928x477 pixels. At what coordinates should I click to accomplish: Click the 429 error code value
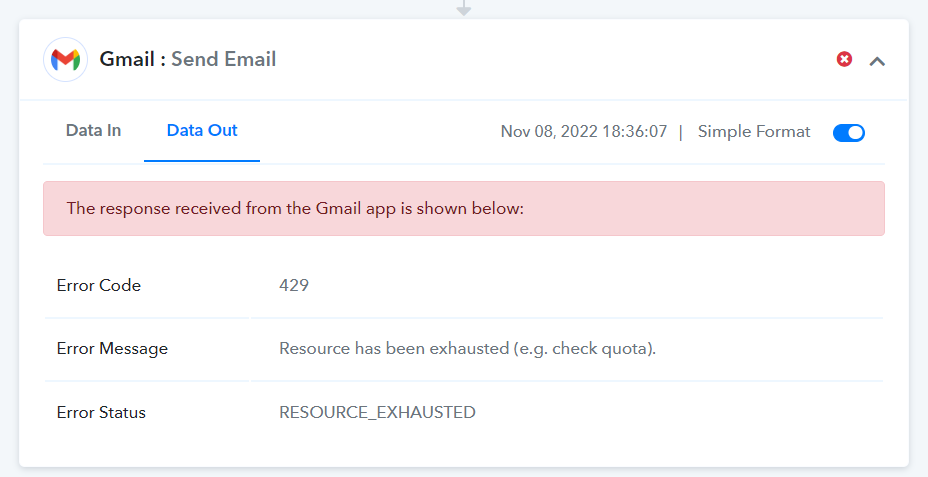coord(294,285)
